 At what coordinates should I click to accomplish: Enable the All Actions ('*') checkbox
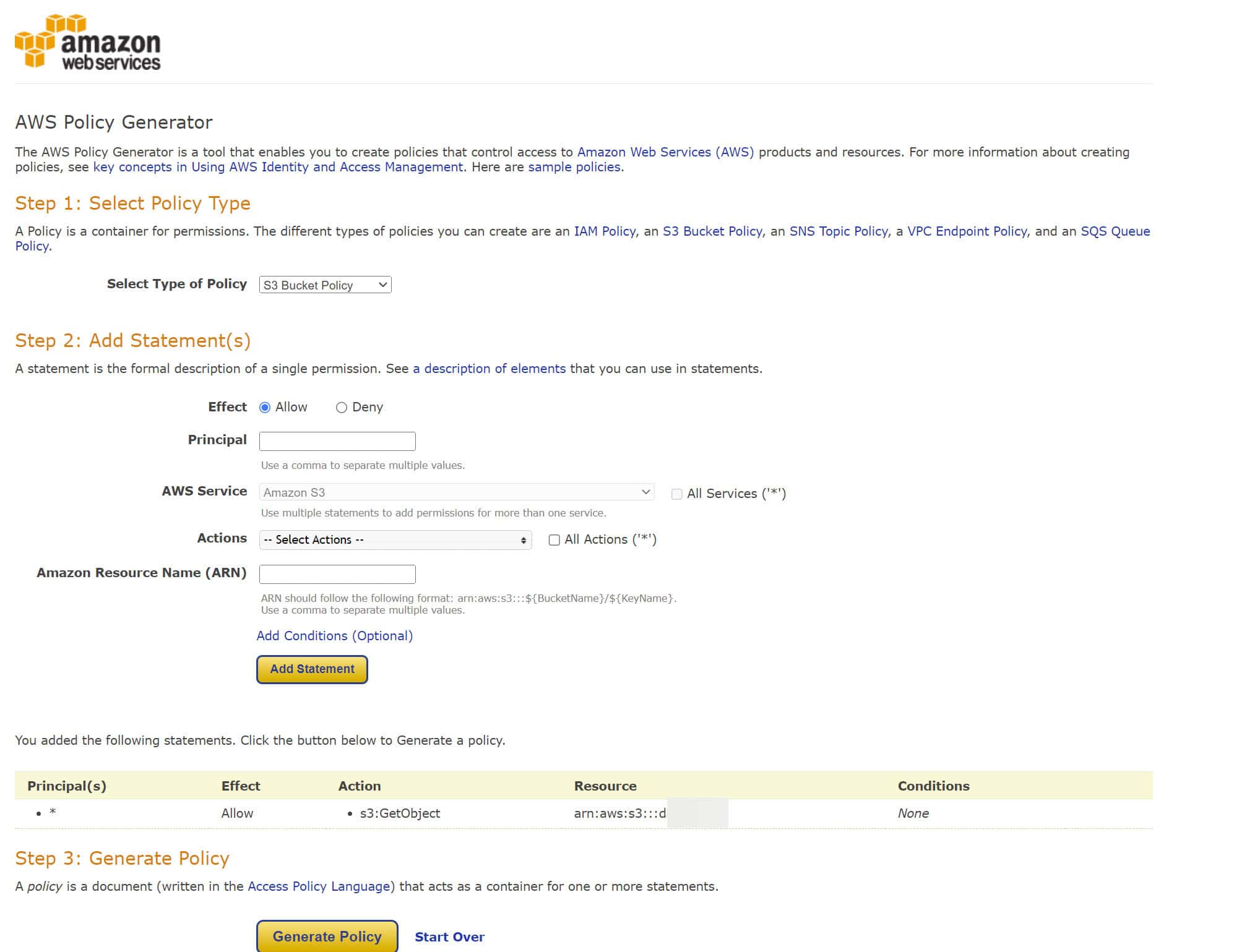coord(554,539)
